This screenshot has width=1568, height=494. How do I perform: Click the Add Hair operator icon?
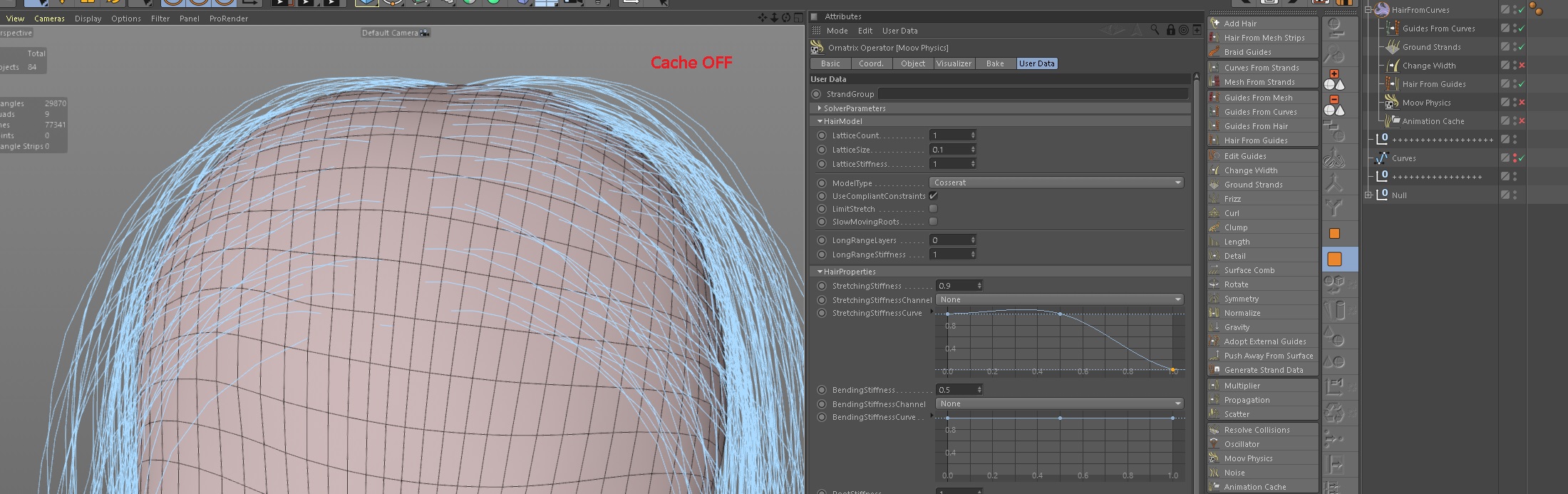tap(1215, 24)
